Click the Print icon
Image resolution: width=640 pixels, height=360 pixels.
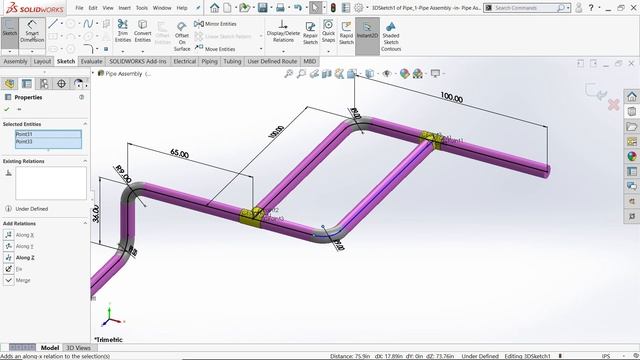(280, 8)
